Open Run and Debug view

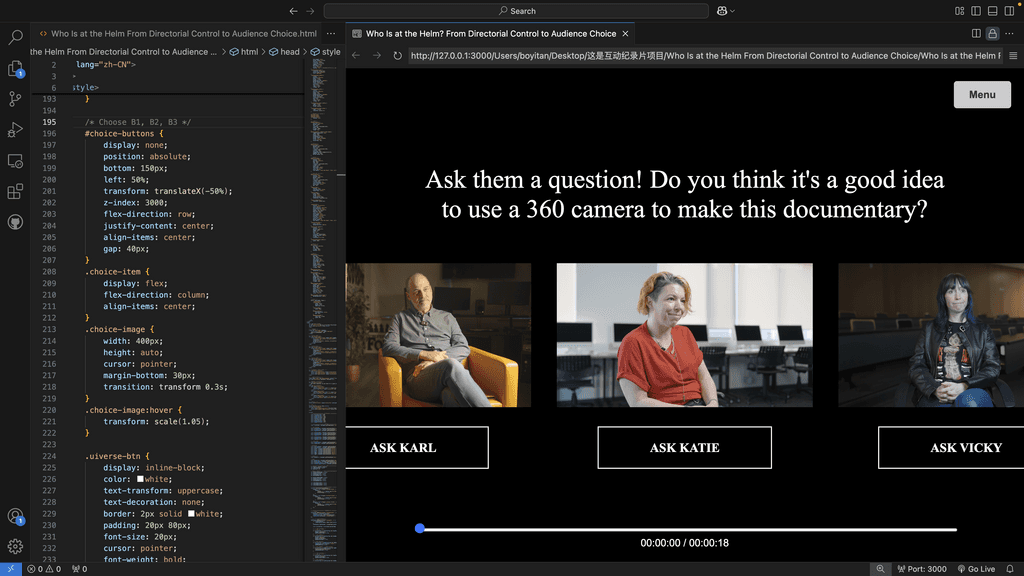(15, 129)
